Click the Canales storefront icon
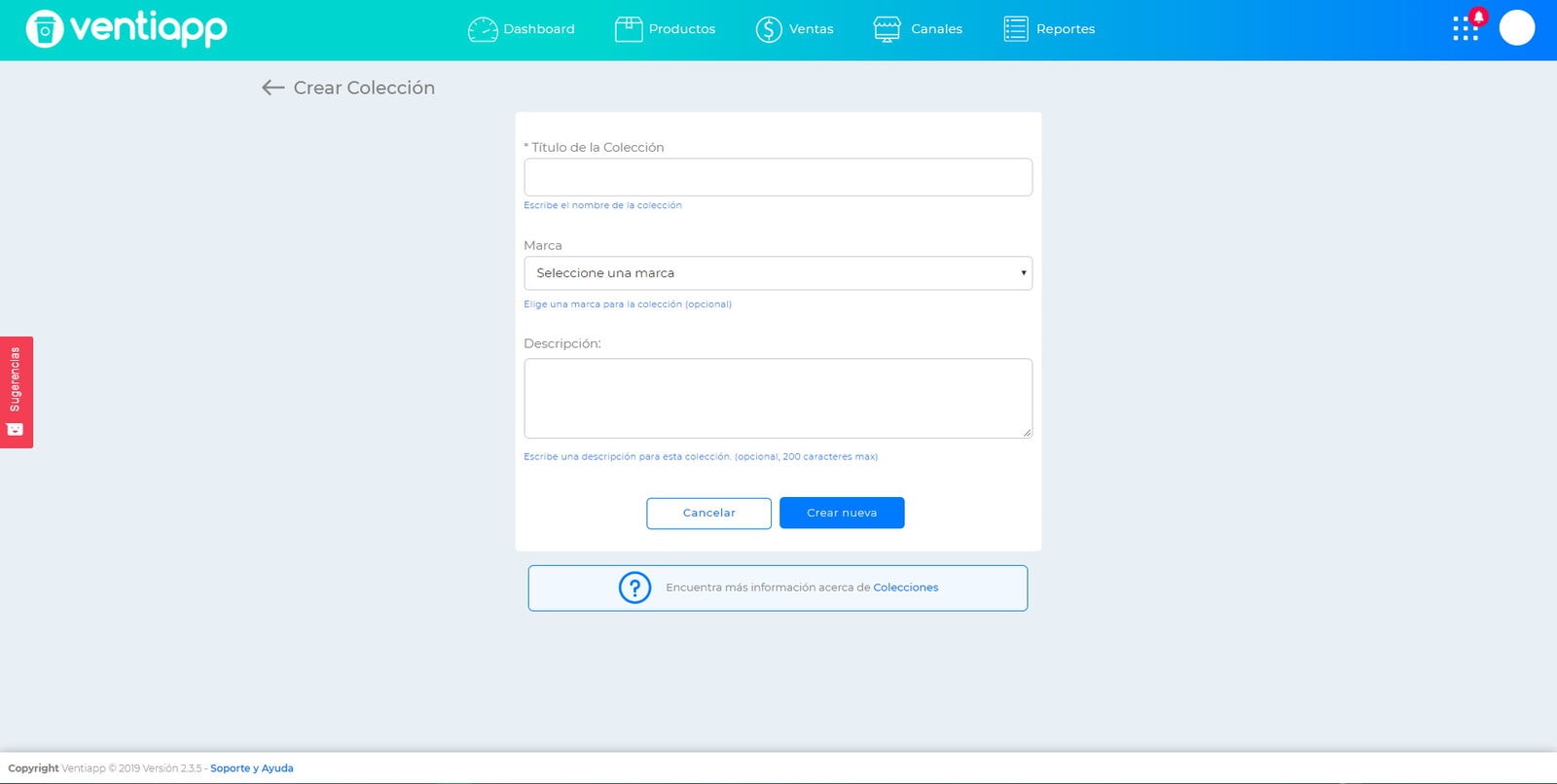 click(x=887, y=29)
